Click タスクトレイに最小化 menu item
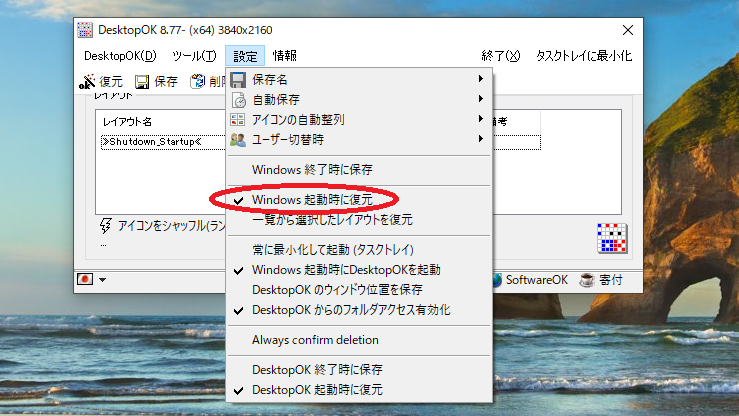739x416 pixels. (x=583, y=56)
